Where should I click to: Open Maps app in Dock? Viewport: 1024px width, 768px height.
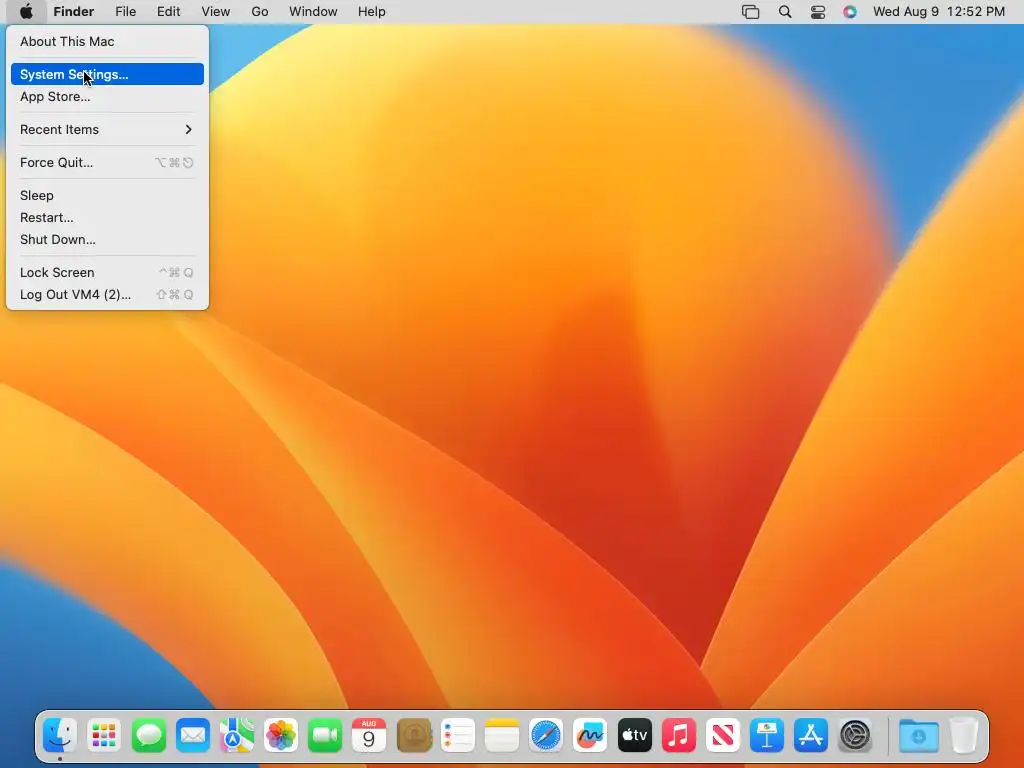(x=236, y=735)
